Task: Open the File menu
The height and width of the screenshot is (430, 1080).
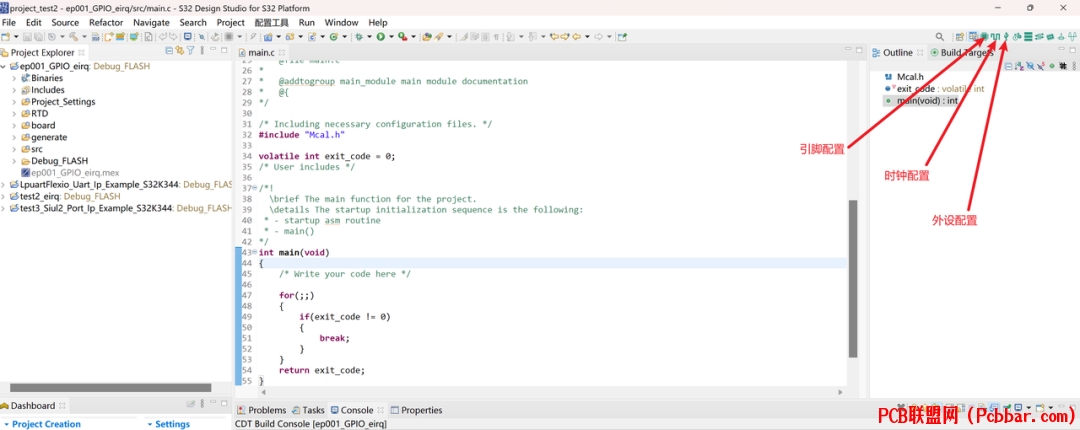Action: pyautogui.click(x=9, y=23)
